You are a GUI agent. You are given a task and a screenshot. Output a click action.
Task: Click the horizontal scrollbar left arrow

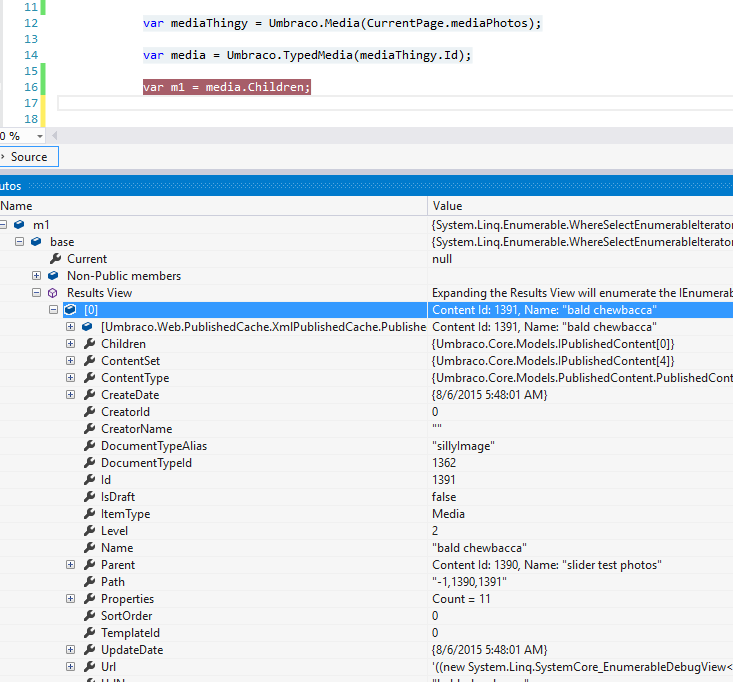pyautogui.click(x=55, y=136)
